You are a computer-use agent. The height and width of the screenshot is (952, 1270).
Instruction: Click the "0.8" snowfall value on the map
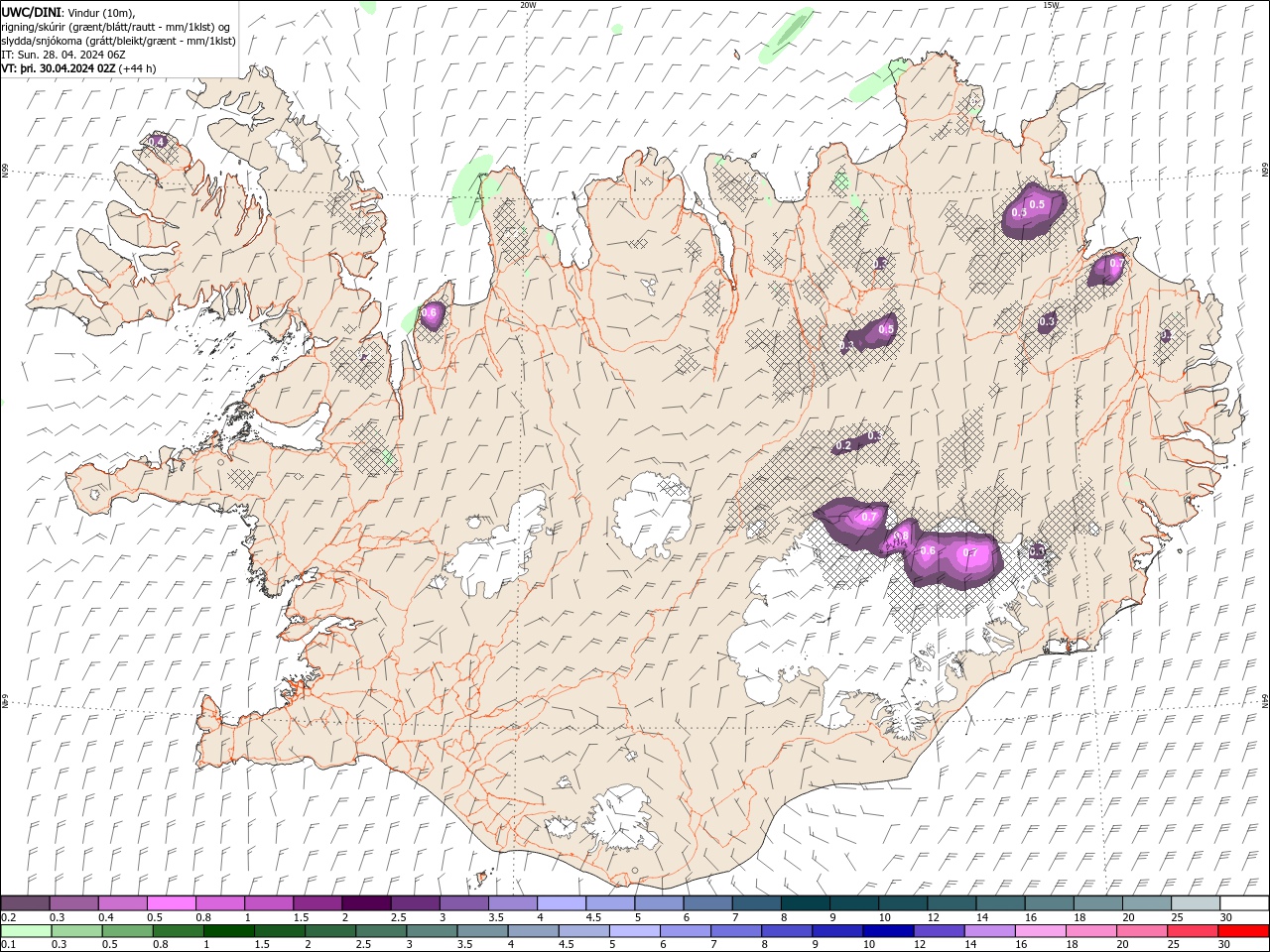[x=901, y=536]
